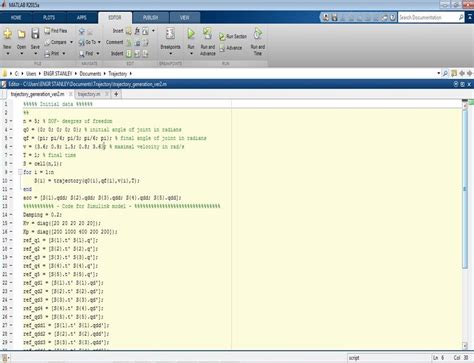Switch to the HOME tab
474x363 pixels.
click(16, 18)
